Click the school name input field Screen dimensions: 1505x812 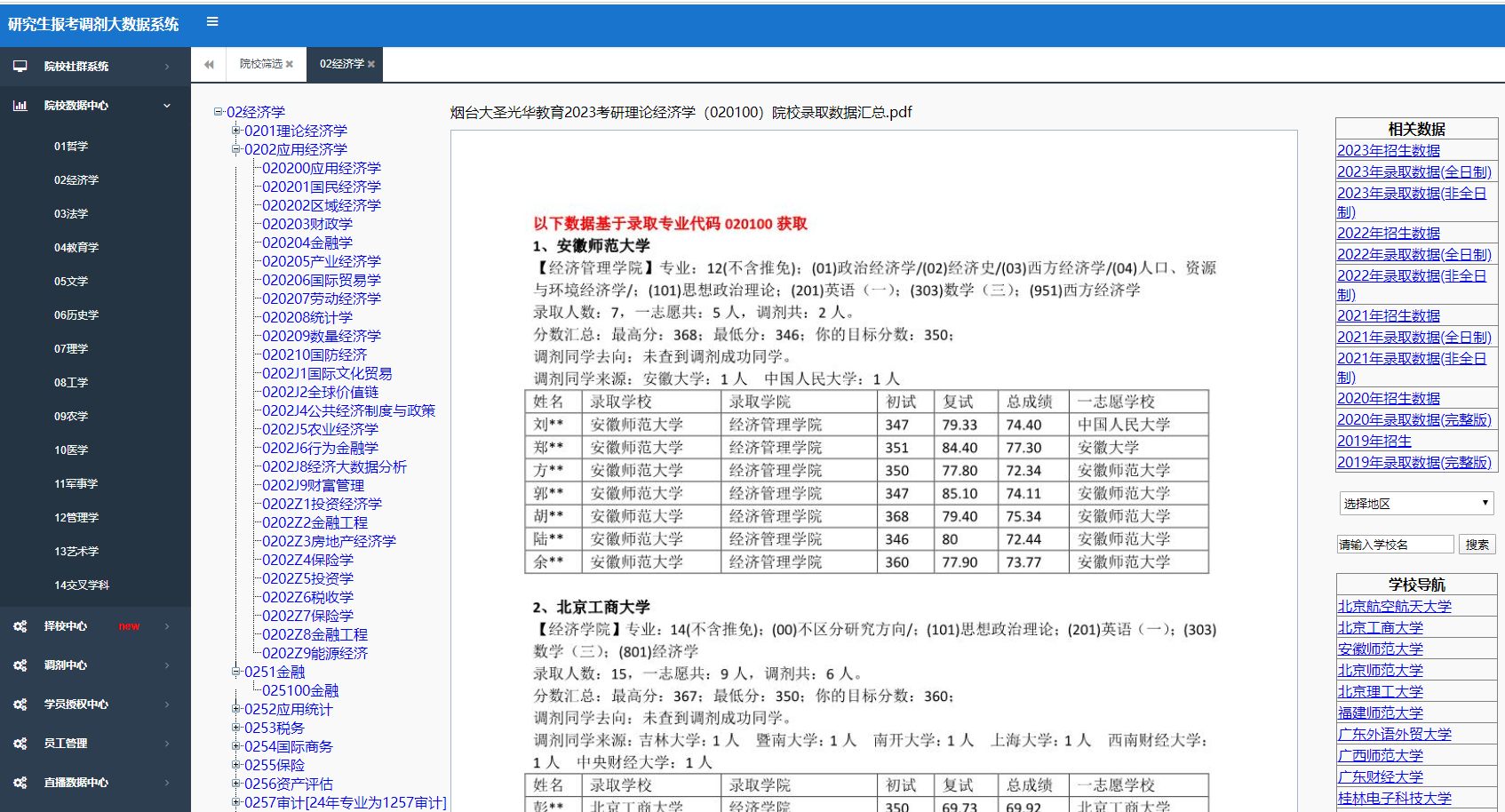tap(1395, 545)
